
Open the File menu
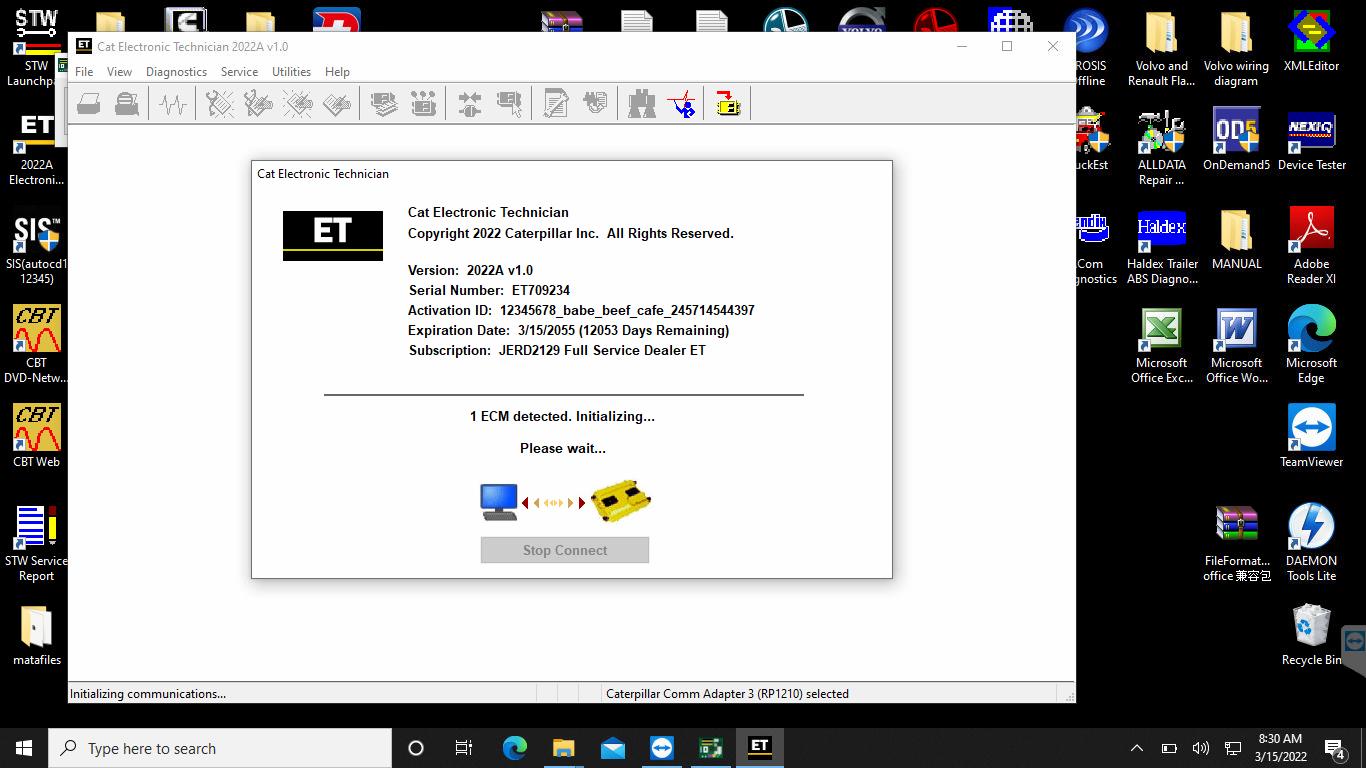(84, 72)
